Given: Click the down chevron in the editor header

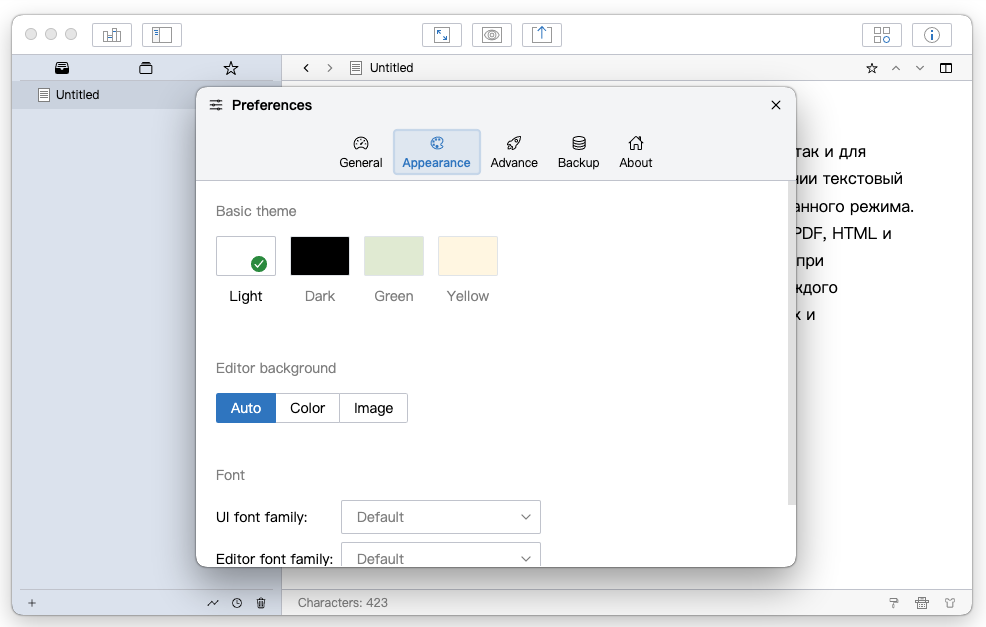Looking at the screenshot, I should pos(920,68).
